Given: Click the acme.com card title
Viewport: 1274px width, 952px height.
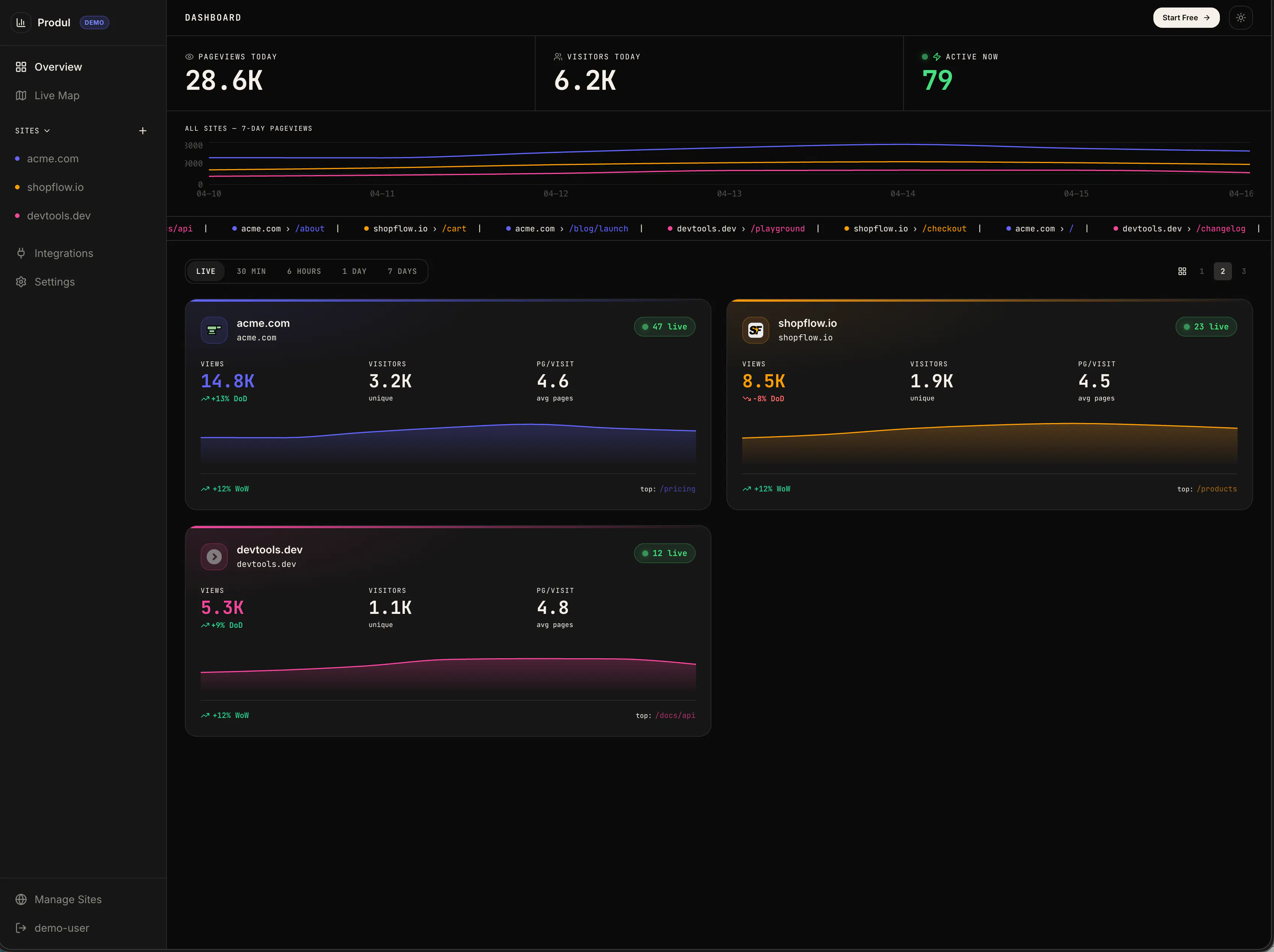Looking at the screenshot, I should tap(263, 323).
